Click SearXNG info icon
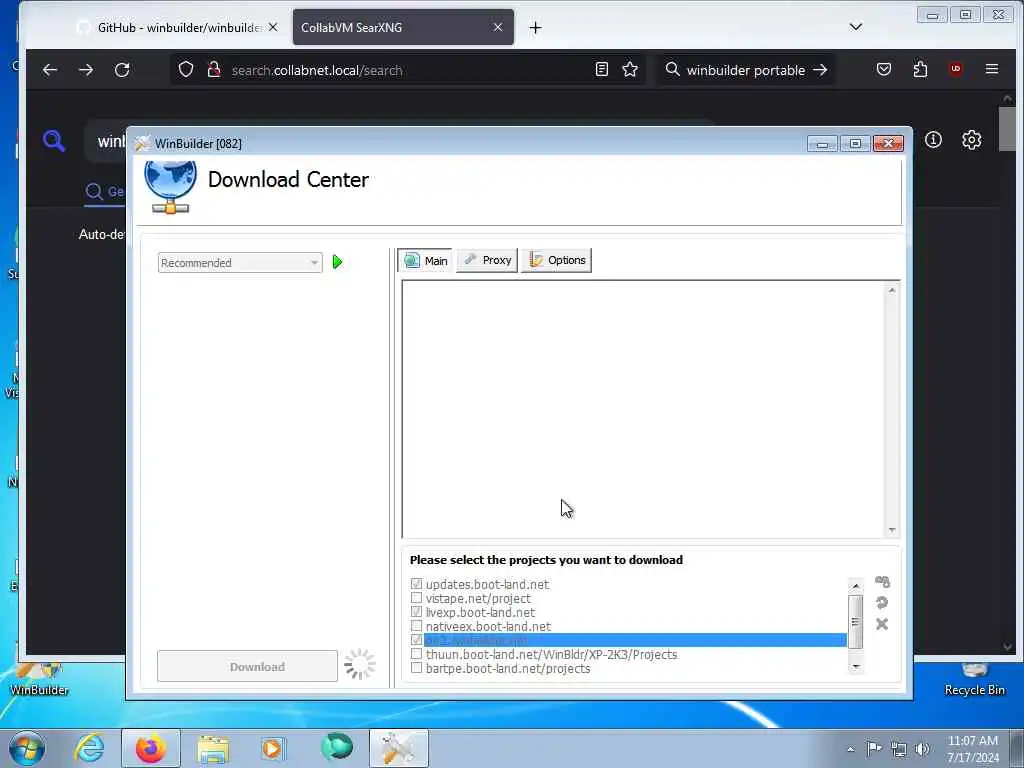The image size is (1024, 768). click(x=933, y=139)
